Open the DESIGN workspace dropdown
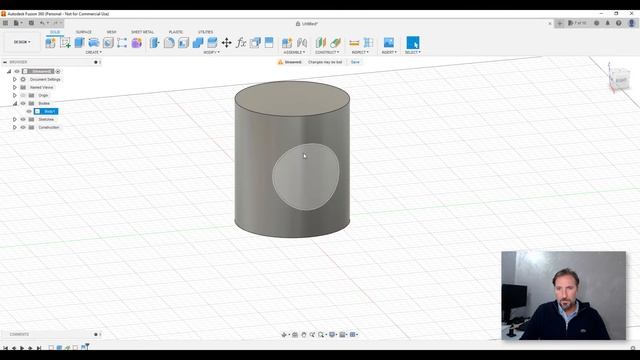This screenshot has width=640, height=360. pos(22,42)
